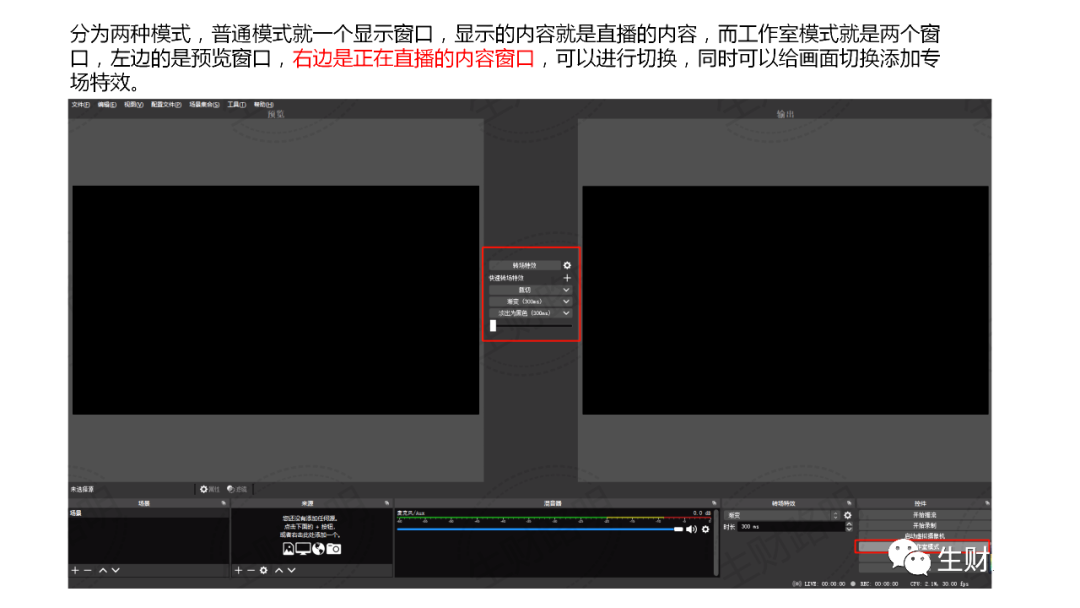Viewport: 1080px width, 608px height.
Task: Increase the transition duration with the up stepper
Action: (x=849, y=524)
